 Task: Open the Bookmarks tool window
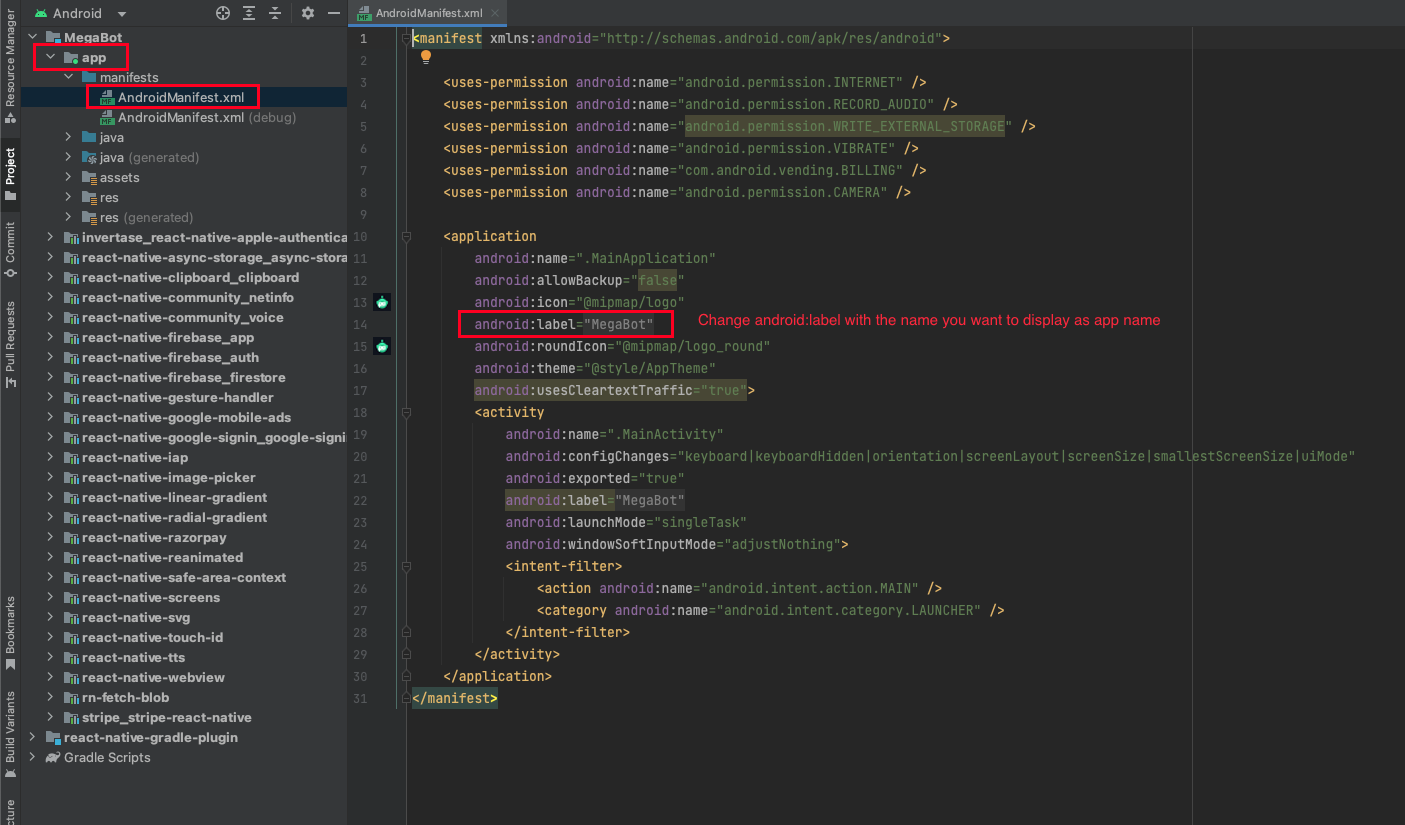(x=10, y=633)
